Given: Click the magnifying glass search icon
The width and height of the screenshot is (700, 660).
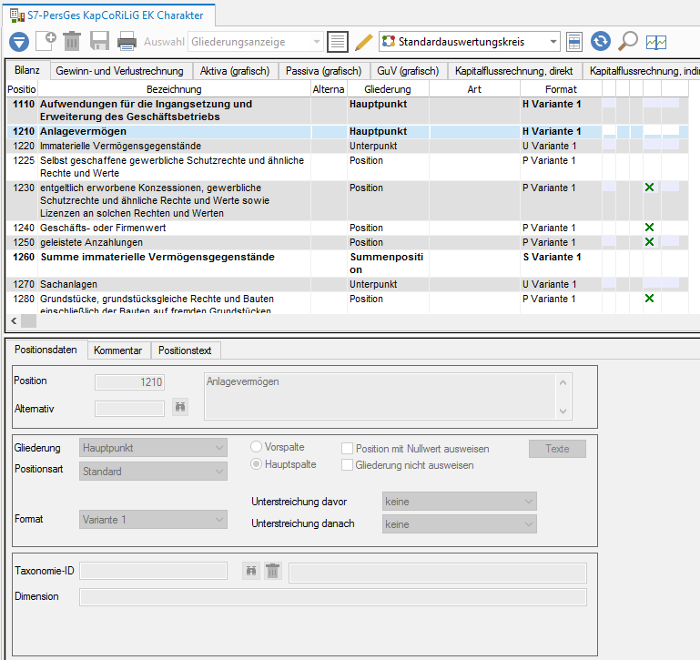Looking at the screenshot, I should point(628,41).
